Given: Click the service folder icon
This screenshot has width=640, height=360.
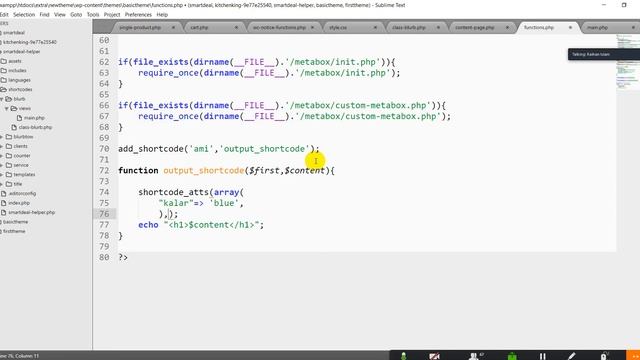Looking at the screenshot, I should tap(9, 165).
